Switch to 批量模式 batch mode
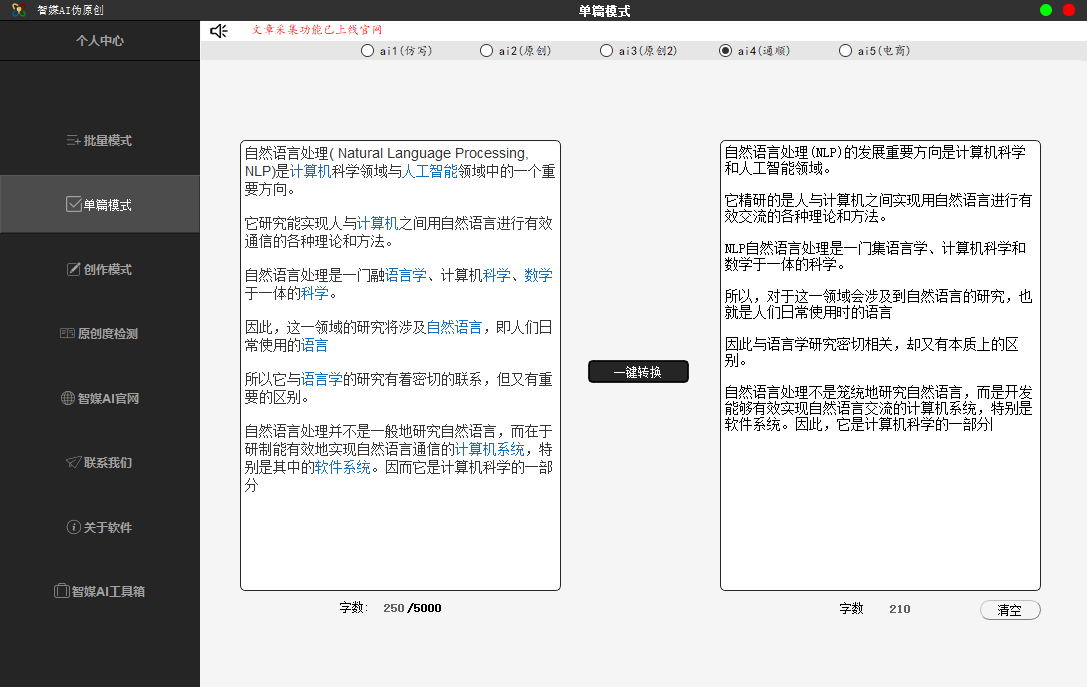1087x687 pixels. pos(100,141)
